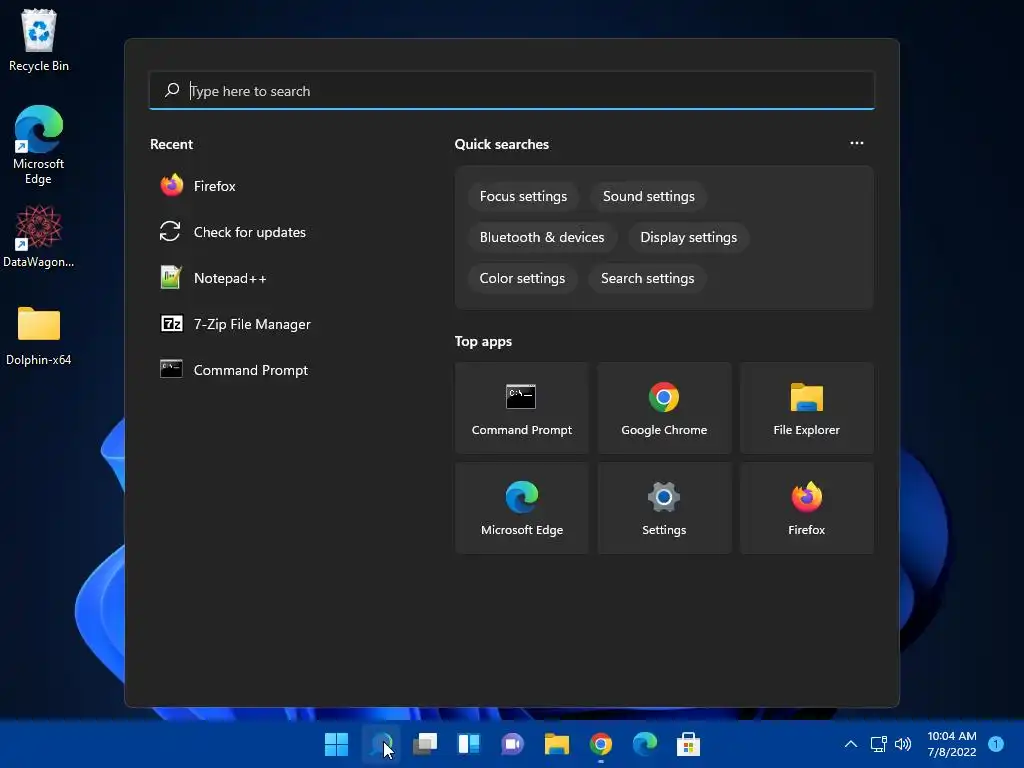Screen dimensions: 1024x768
Task: Open Settings tile in Top apps
Action: 664,508
